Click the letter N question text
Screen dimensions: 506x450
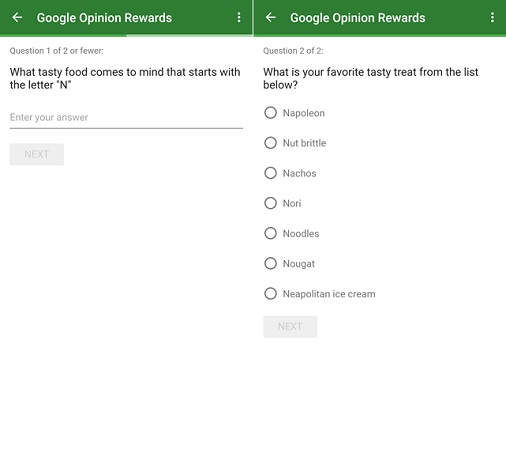coord(125,78)
